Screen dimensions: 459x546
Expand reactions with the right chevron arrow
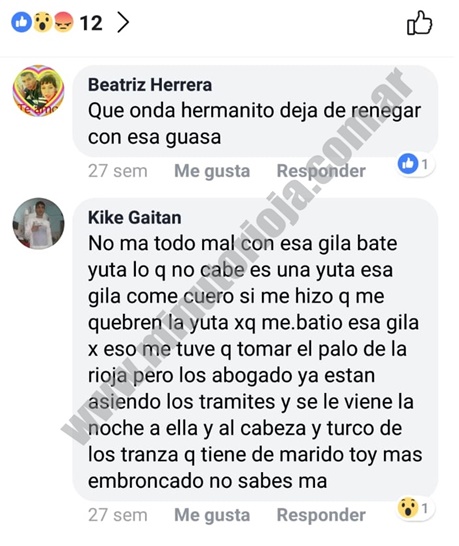coord(123,23)
